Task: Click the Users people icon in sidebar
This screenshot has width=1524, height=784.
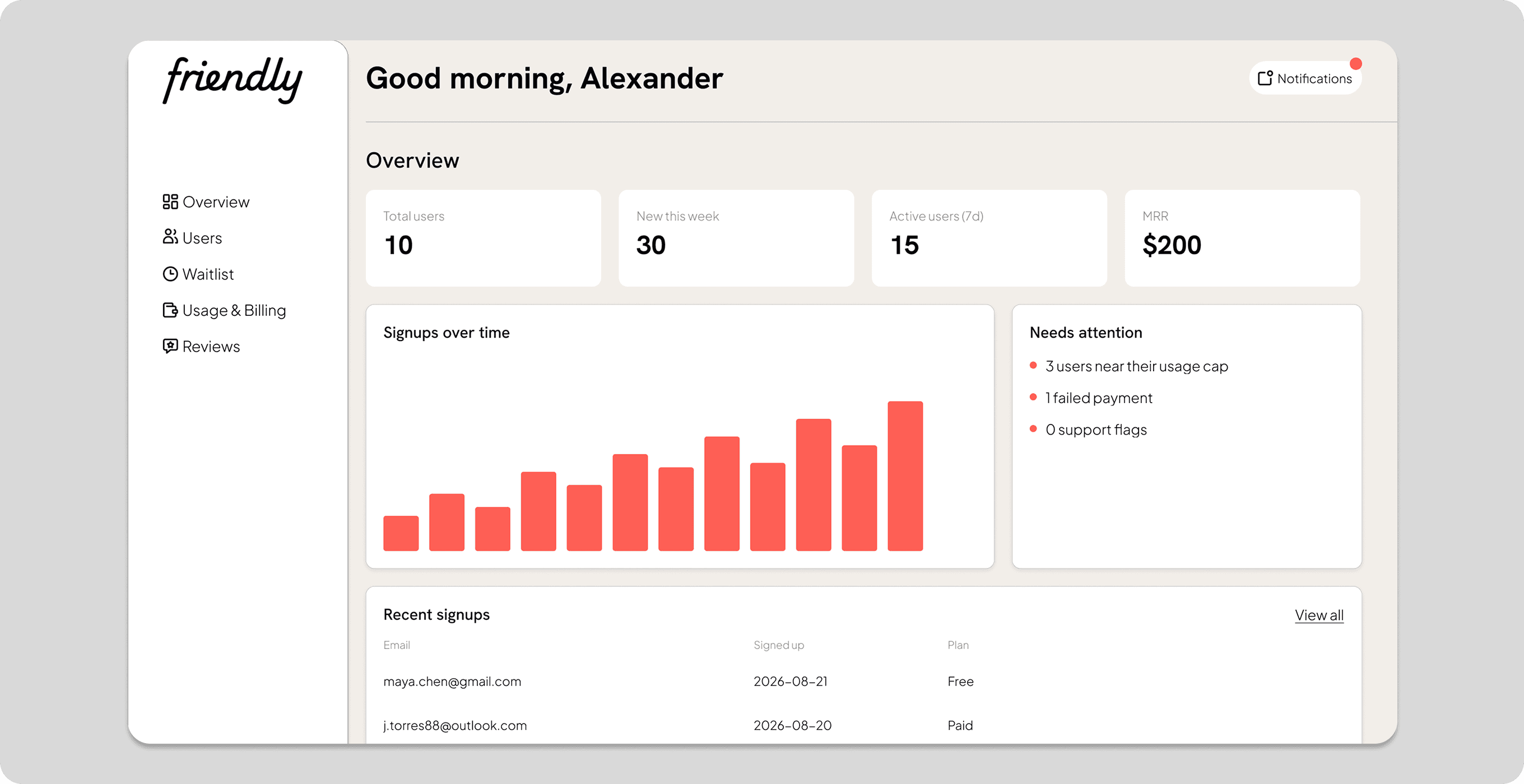Action: tap(170, 237)
